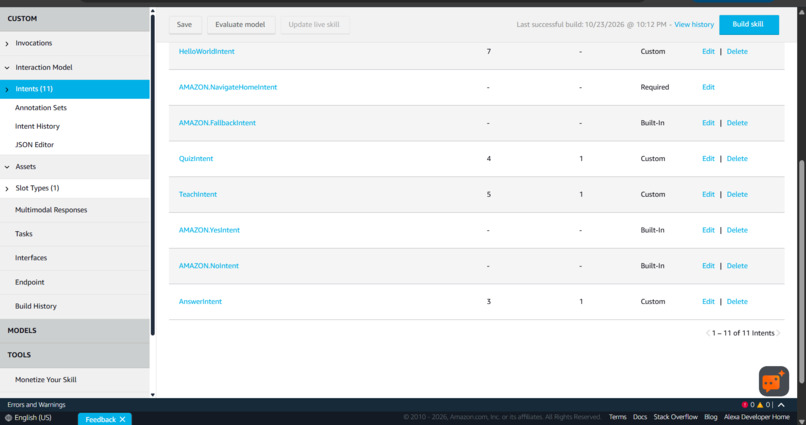Open Tasks in sidebar

pyautogui.click(x=24, y=233)
